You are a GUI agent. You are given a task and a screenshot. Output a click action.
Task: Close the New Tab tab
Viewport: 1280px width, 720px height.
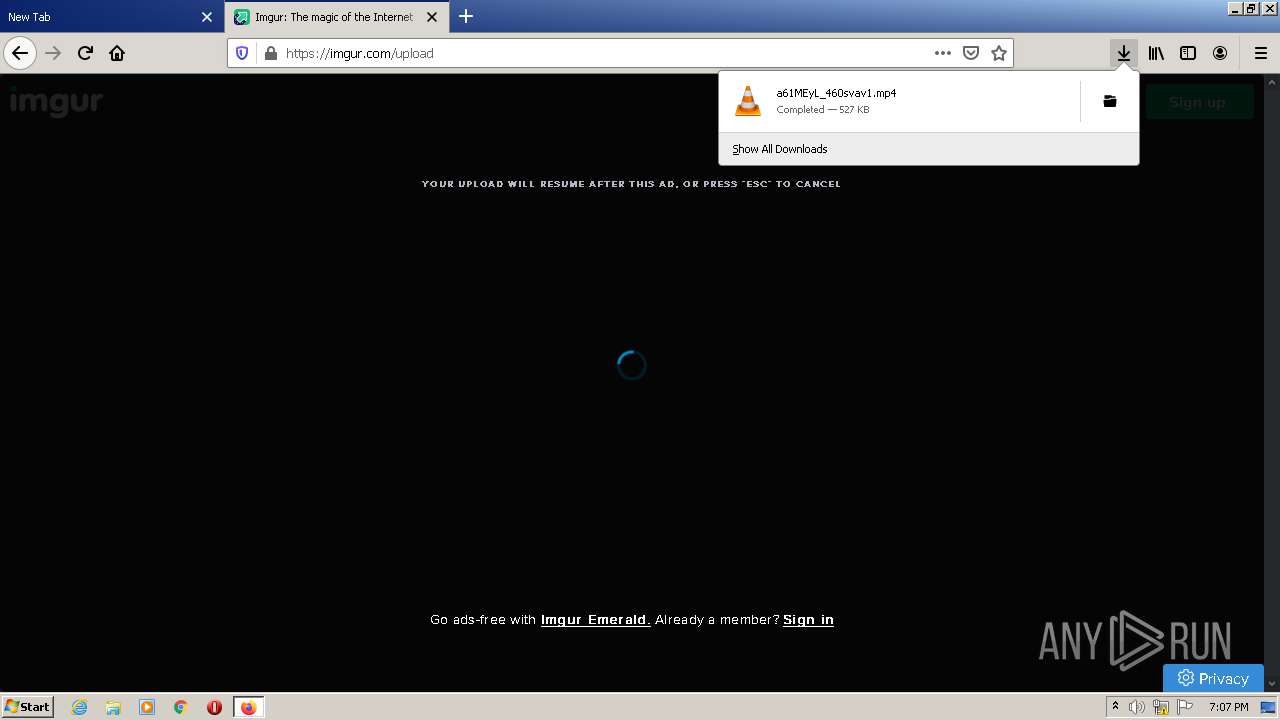point(207,17)
